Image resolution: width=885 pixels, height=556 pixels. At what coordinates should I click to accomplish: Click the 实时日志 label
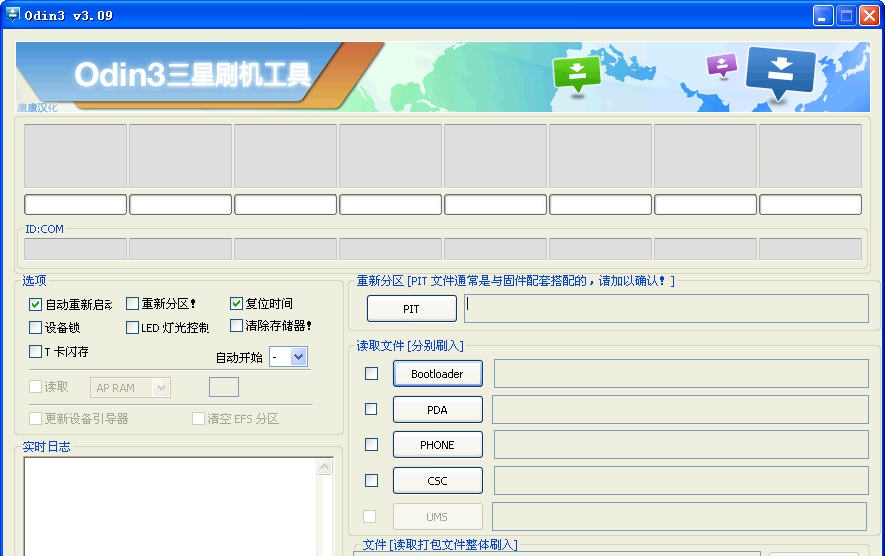point(46,447)
